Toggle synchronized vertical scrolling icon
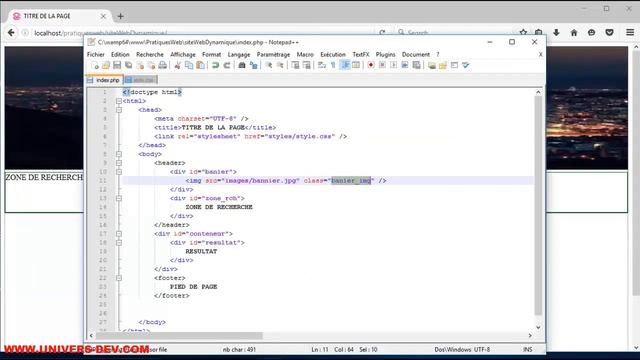This screenshot has width=640, height=360. click(x=295, y=65)
